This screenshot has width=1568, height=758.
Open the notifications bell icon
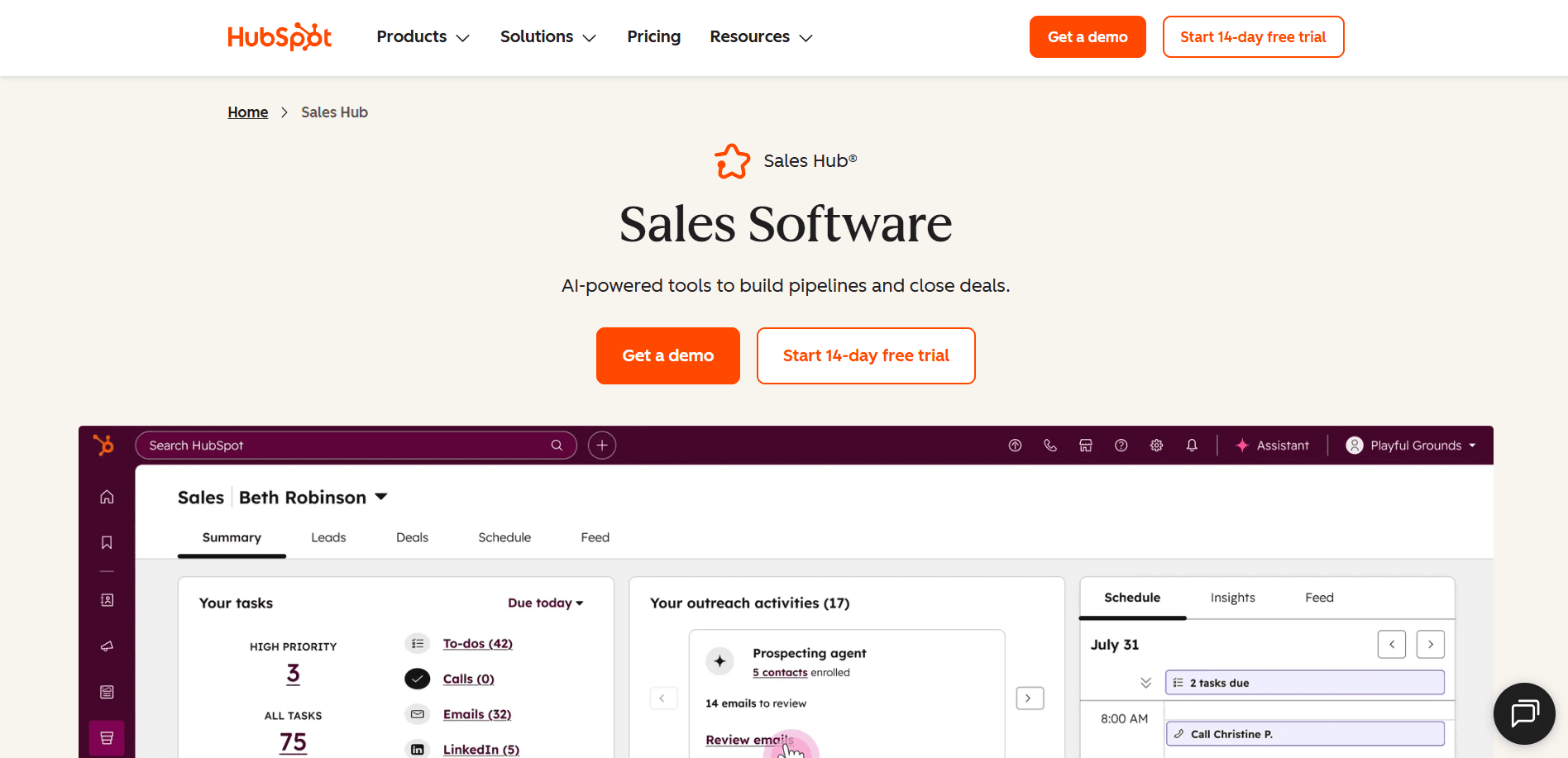pyautogui.click(x=1192, y=446)
